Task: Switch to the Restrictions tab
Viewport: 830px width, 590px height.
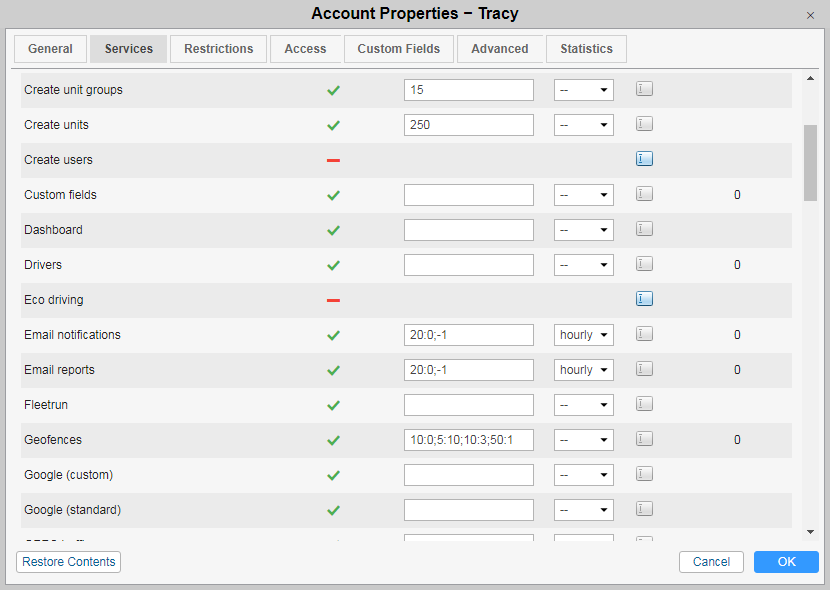Action: click(219, 49)
